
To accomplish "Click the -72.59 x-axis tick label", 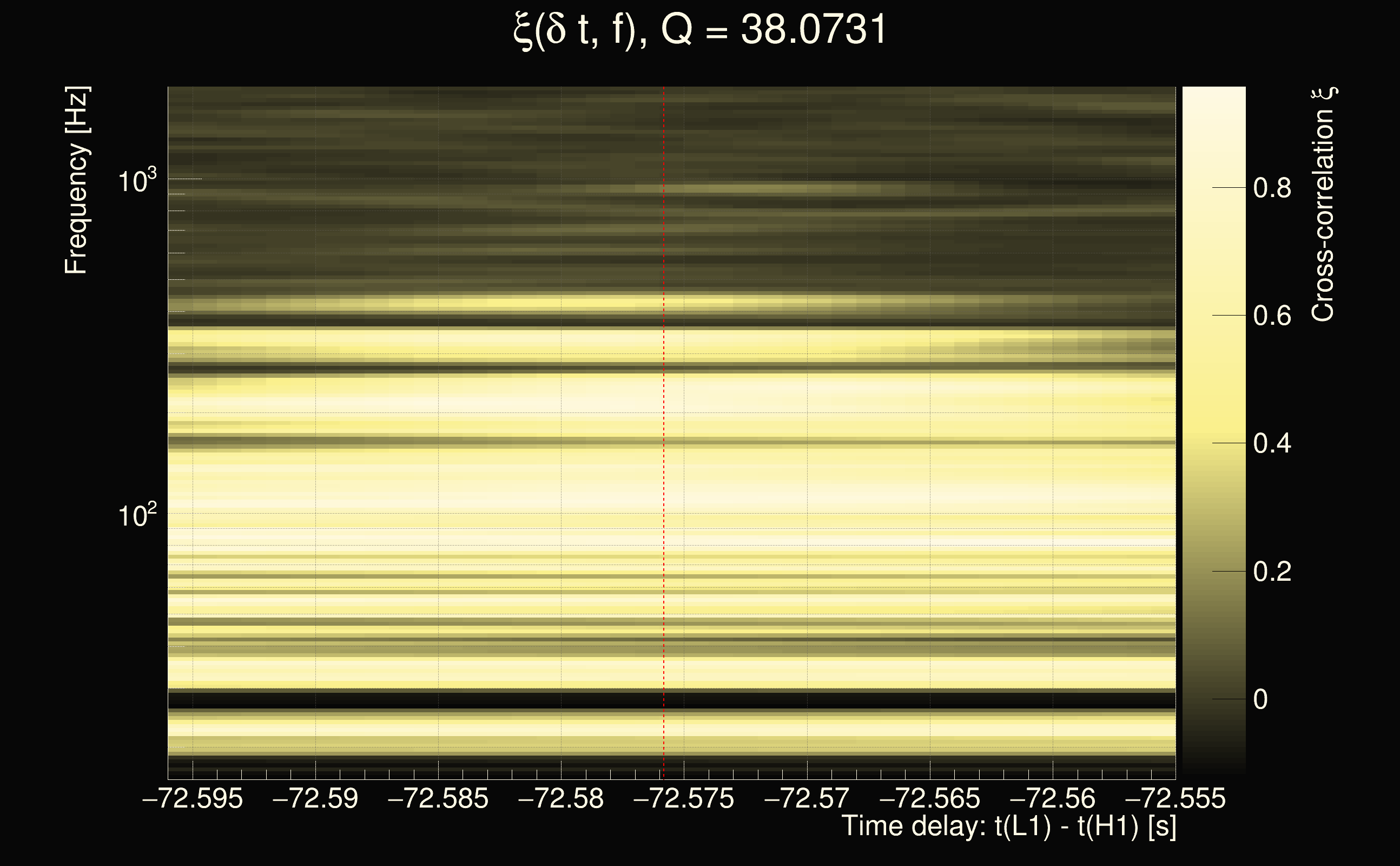I will [x=315, y=798].
